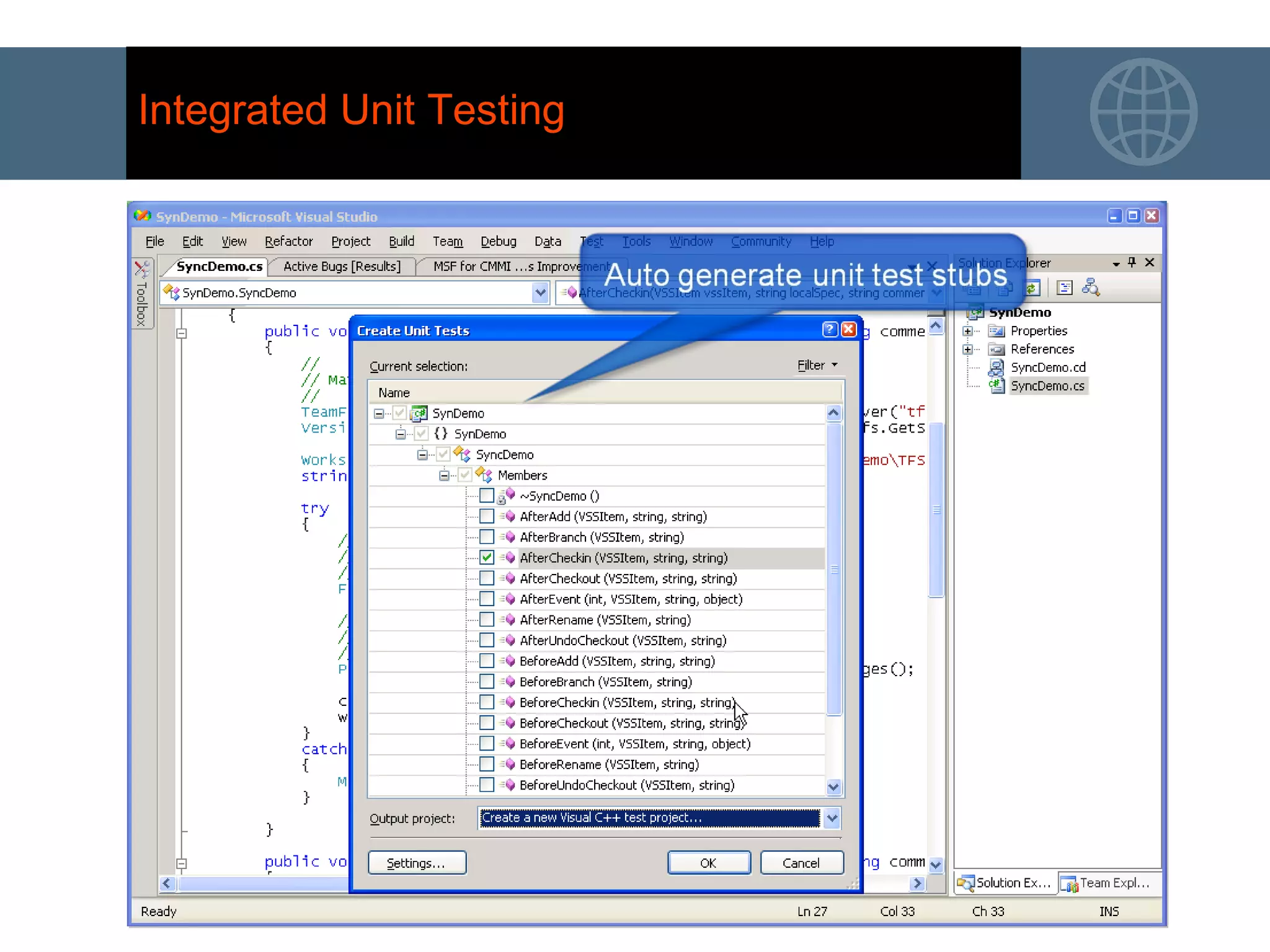The height and width of the screenshot is (952, 1270).
Task: Pin the Solution Explorer panel with the pushpin
Action: 1132,263
